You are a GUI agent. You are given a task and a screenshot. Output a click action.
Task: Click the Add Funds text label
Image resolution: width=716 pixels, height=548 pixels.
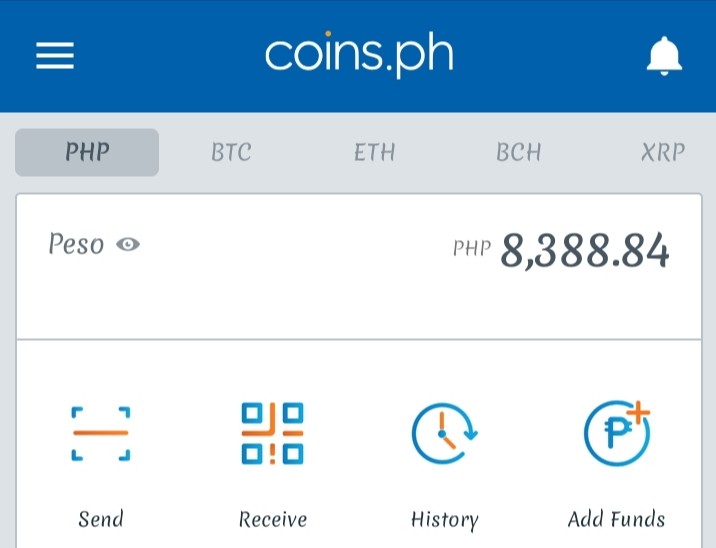click(x=616, y=519)
